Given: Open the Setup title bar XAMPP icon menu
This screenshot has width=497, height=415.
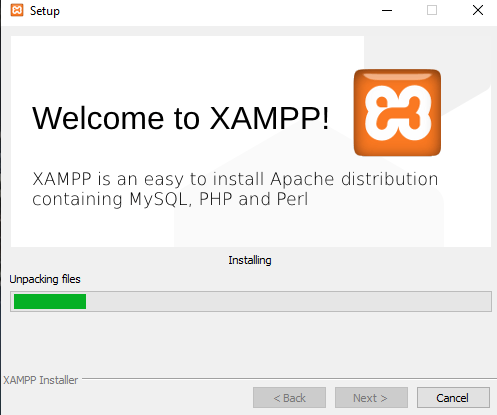Looking at the screenshot, I should pos(17,10).
